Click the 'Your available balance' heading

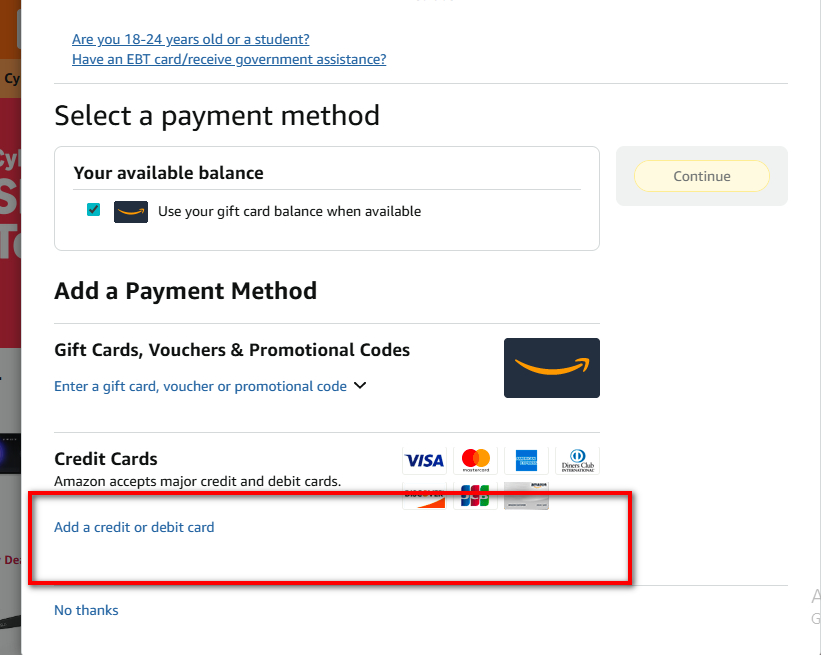coord(168,173)
